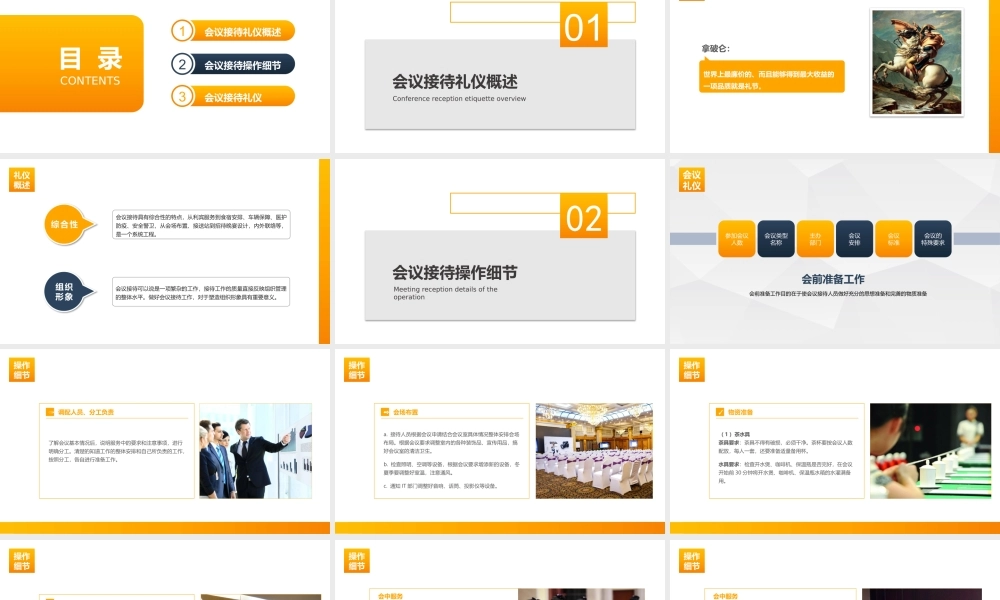Viewport: 1000px width, 600px height.
Task: Select the tea cups preparation photo
Action: coord(930,450)
